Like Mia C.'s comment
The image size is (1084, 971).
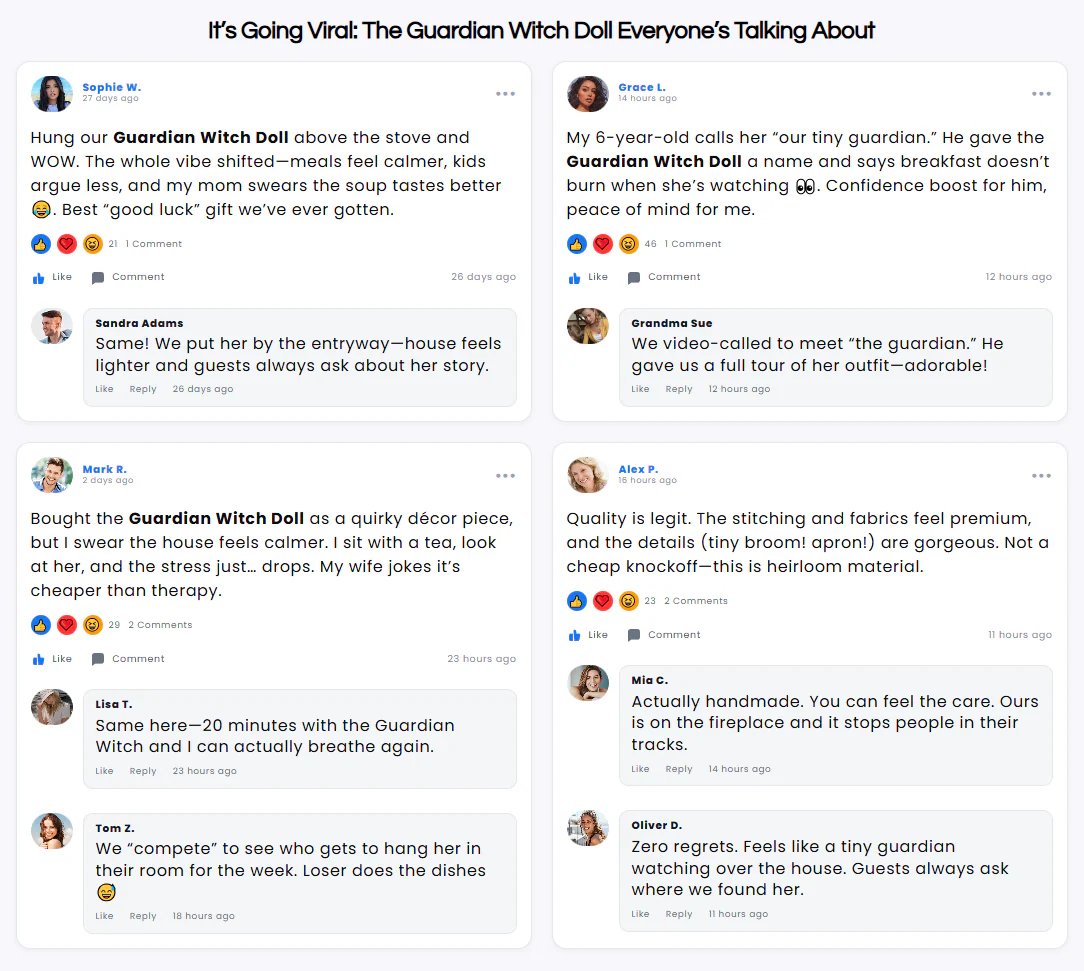point(640,769)
